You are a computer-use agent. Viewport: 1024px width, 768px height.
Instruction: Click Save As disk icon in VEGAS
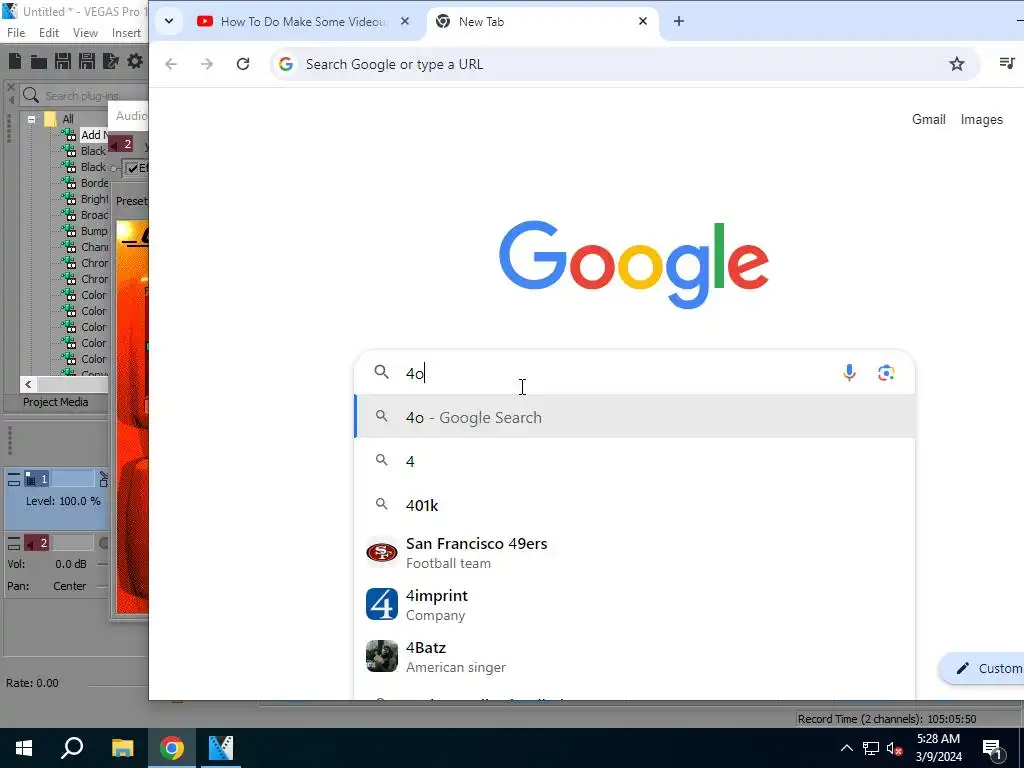[87, 61]
